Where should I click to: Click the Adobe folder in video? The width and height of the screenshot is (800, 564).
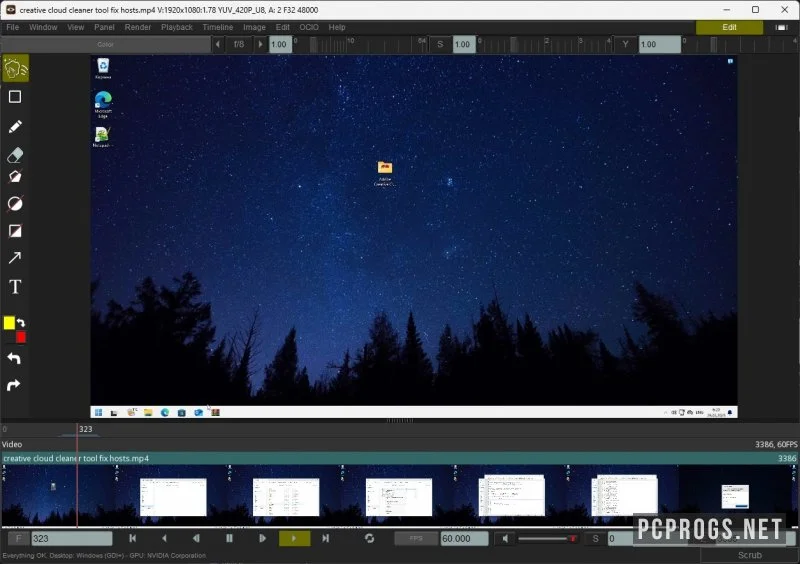tap(385, 174)
